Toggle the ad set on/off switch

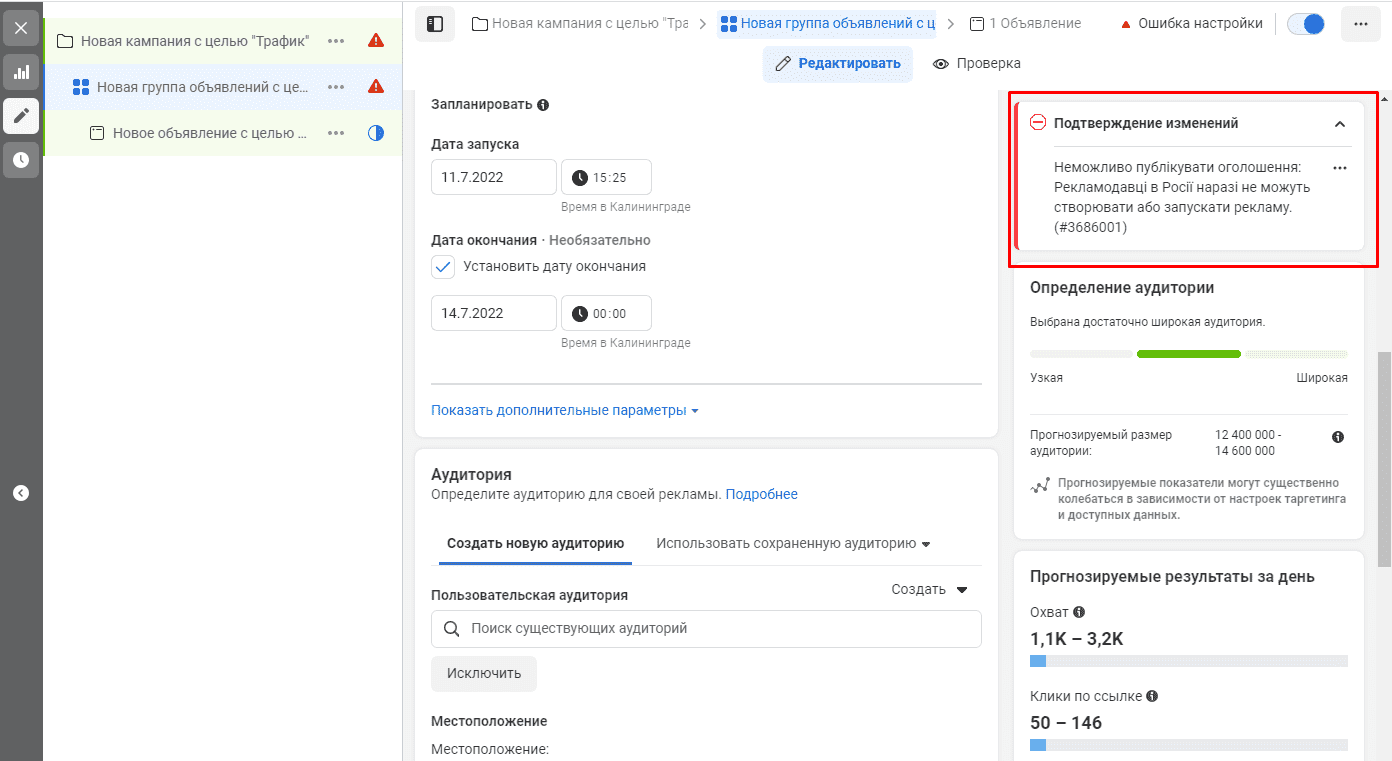(1306, 23)
